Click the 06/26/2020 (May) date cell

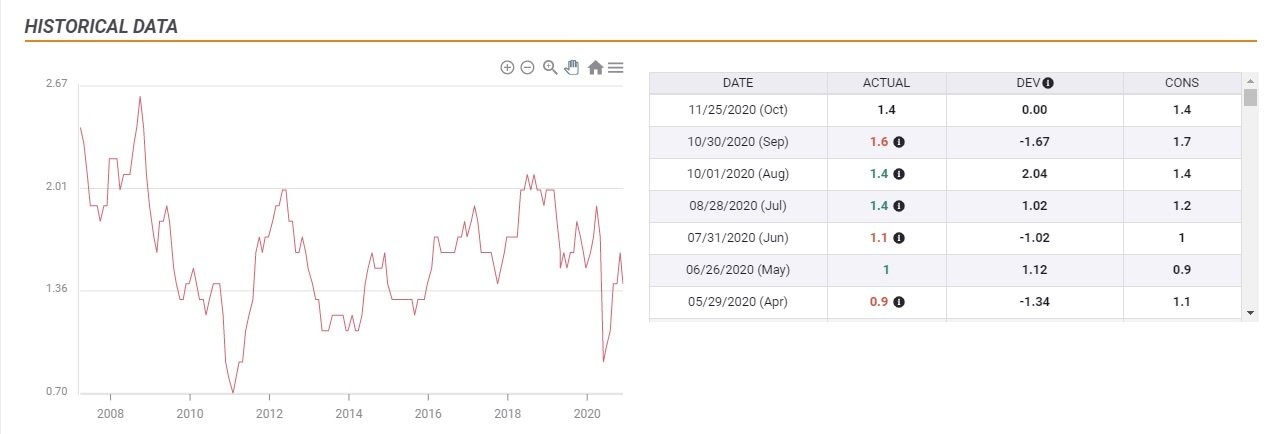(738, 270)
